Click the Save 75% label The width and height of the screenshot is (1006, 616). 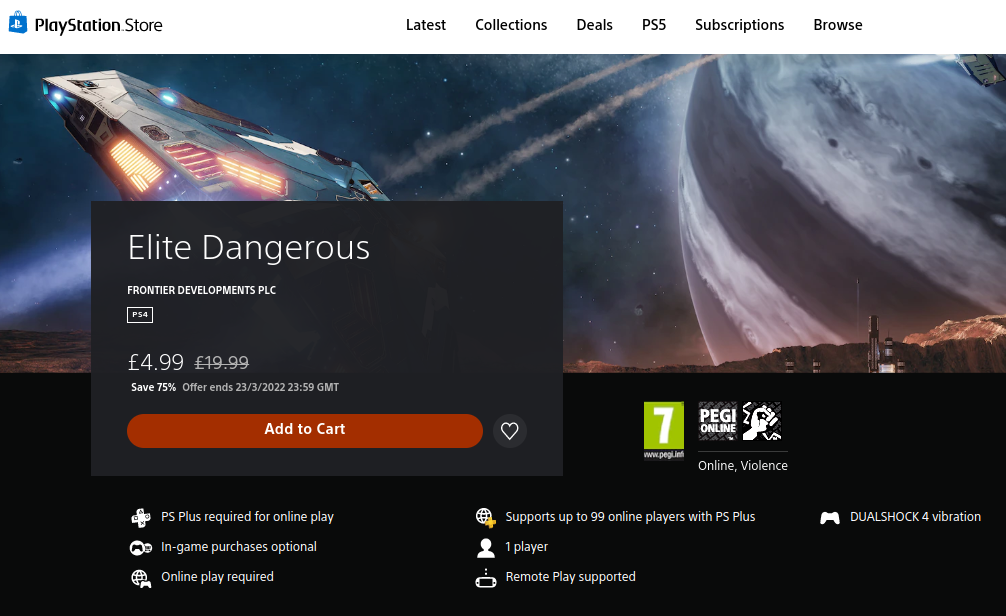click(153, 387)
